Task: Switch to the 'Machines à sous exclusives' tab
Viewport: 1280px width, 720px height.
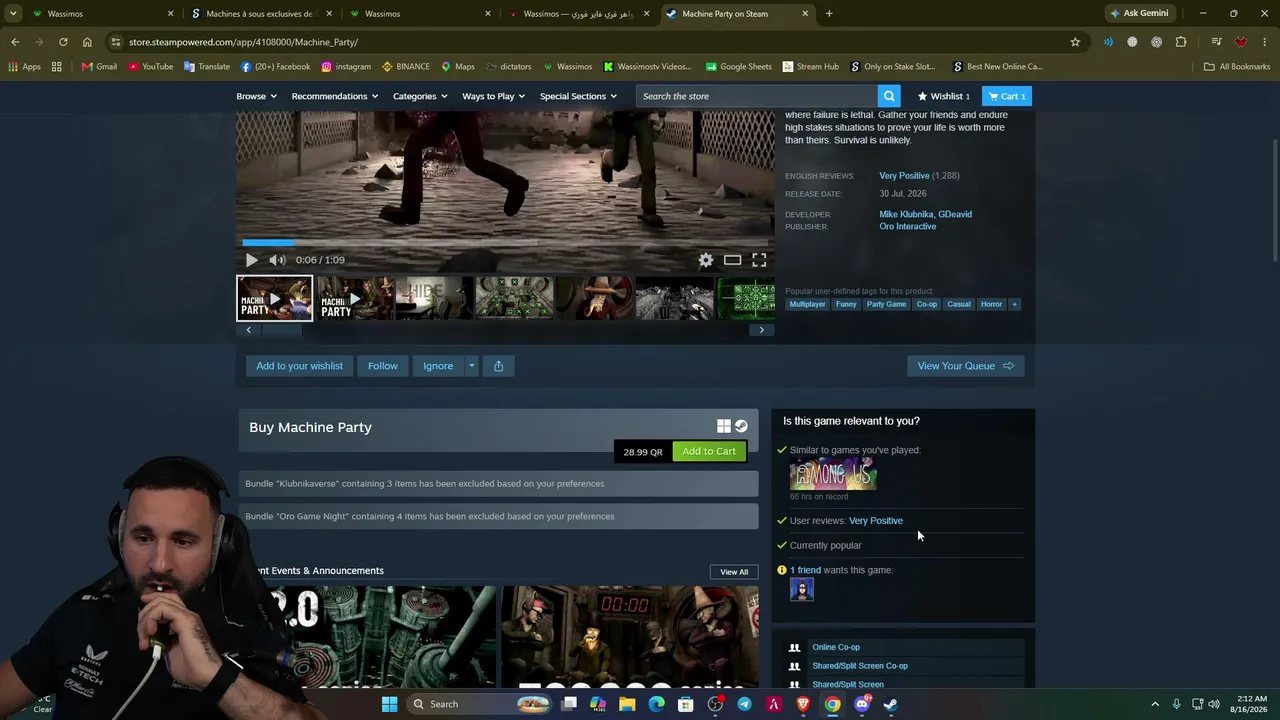Action: point(260,14)
